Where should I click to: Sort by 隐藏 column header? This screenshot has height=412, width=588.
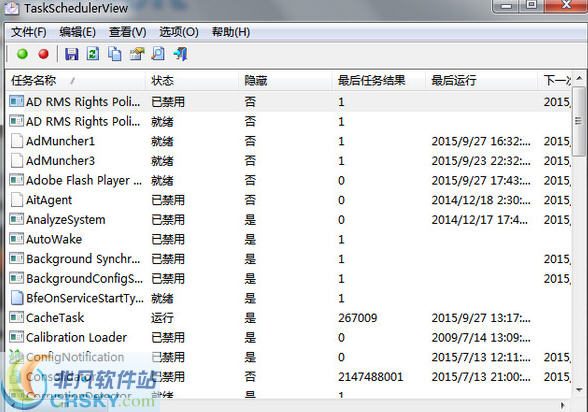click(285, 80)
